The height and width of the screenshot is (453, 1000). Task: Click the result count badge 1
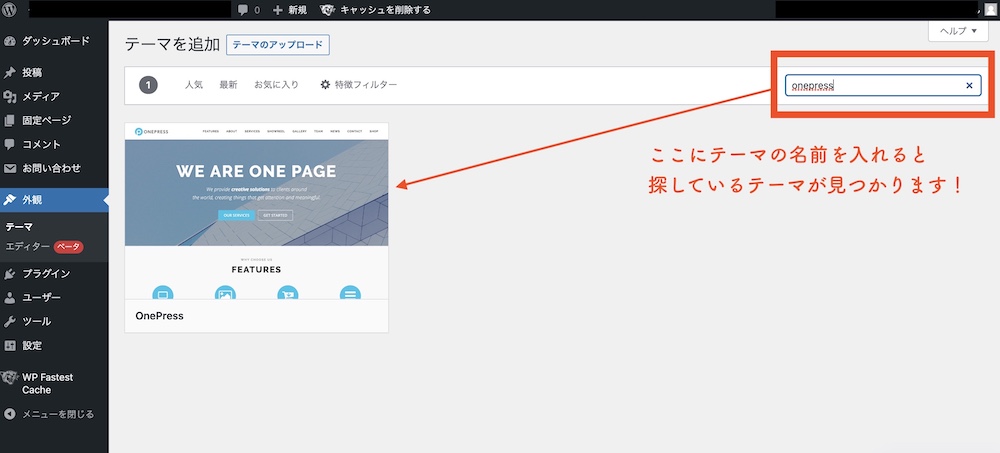pyautogui.click(x=148, y=85)
